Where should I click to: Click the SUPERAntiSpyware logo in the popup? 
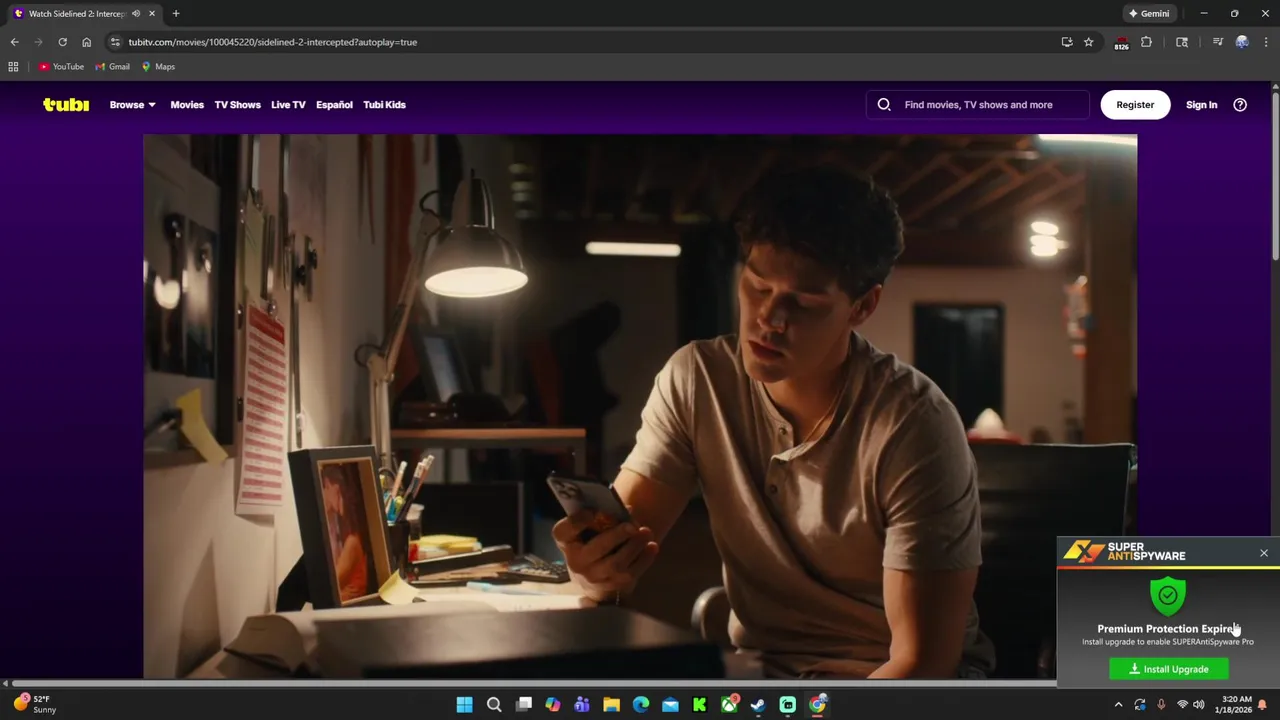[x=1124, y=551]
